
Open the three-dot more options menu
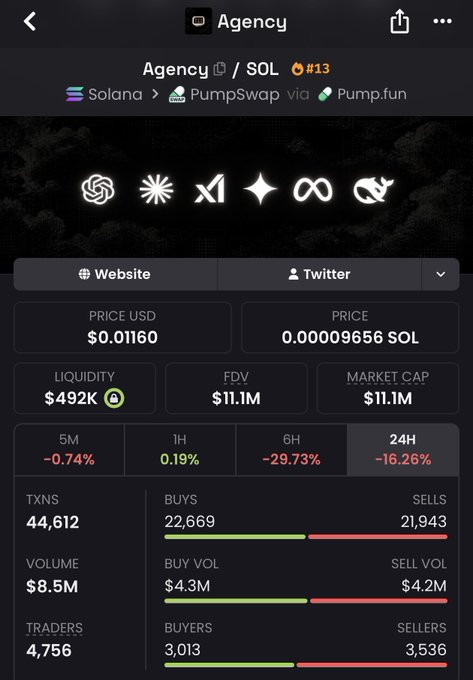(442, 21)
